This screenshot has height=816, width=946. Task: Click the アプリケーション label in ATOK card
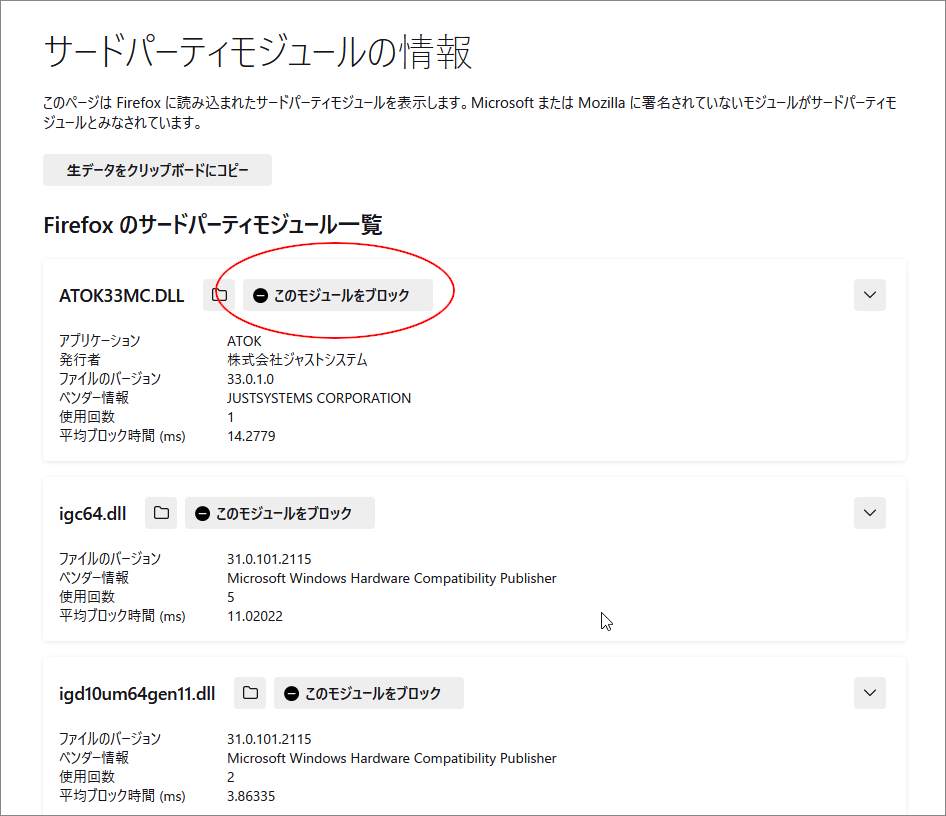[100, 341]
